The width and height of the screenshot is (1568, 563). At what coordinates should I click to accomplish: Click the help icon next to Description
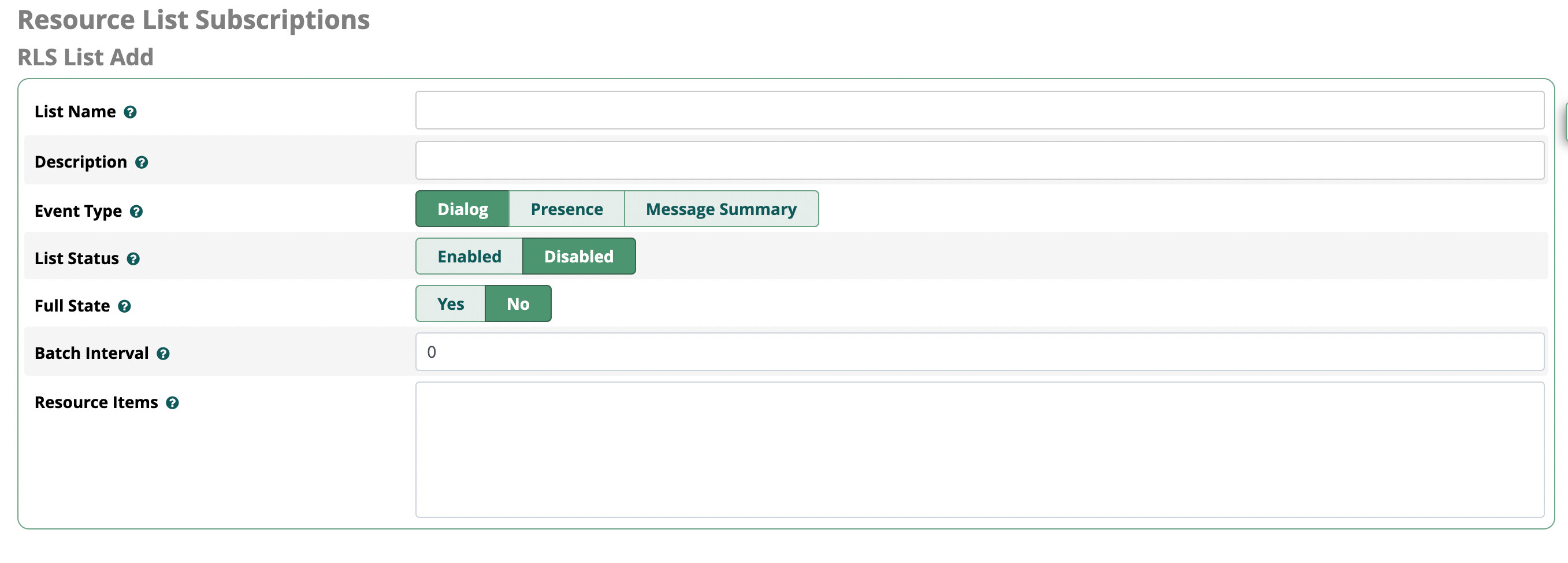click(141, 162)
